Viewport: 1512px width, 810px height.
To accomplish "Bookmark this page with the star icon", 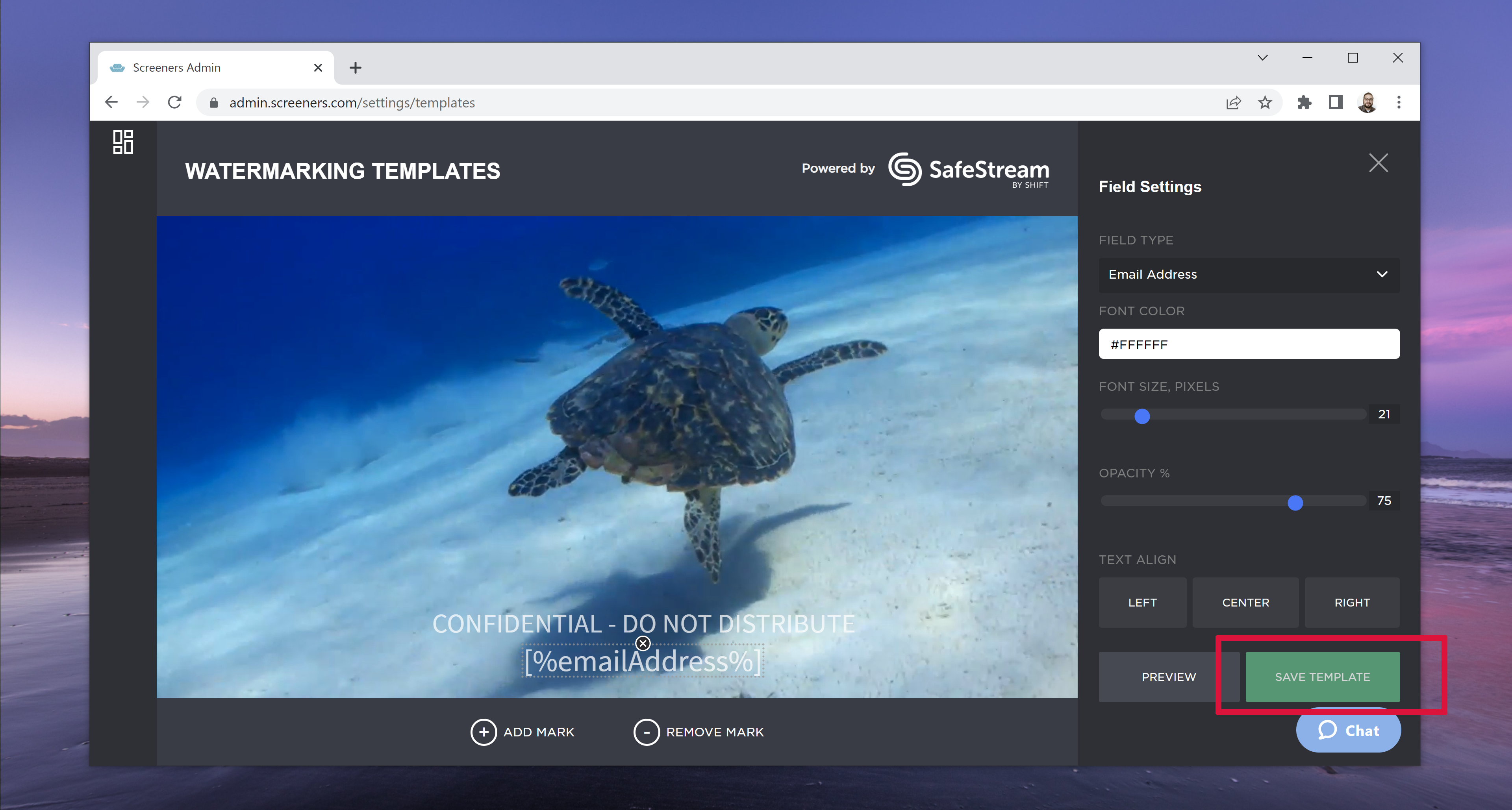I will (x=1265, y=103).
